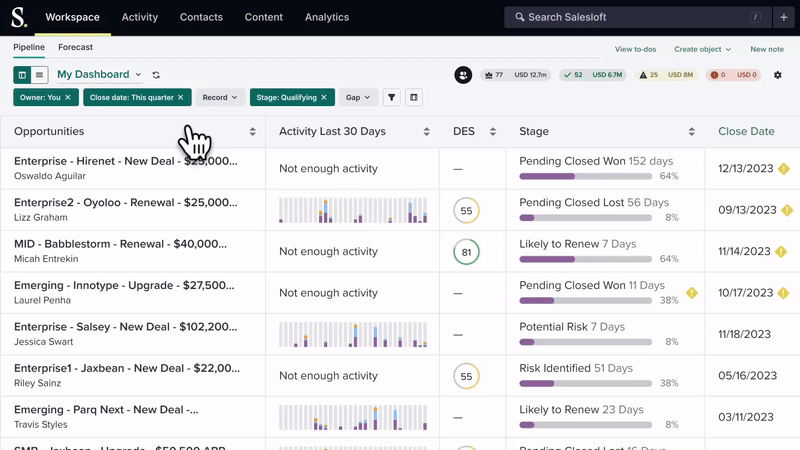The height and width of the screenshot is (450, 800).
Task: Click Oyoloo stage progress bar 8%
Action: pyautogui.click(x=586, y=218)
